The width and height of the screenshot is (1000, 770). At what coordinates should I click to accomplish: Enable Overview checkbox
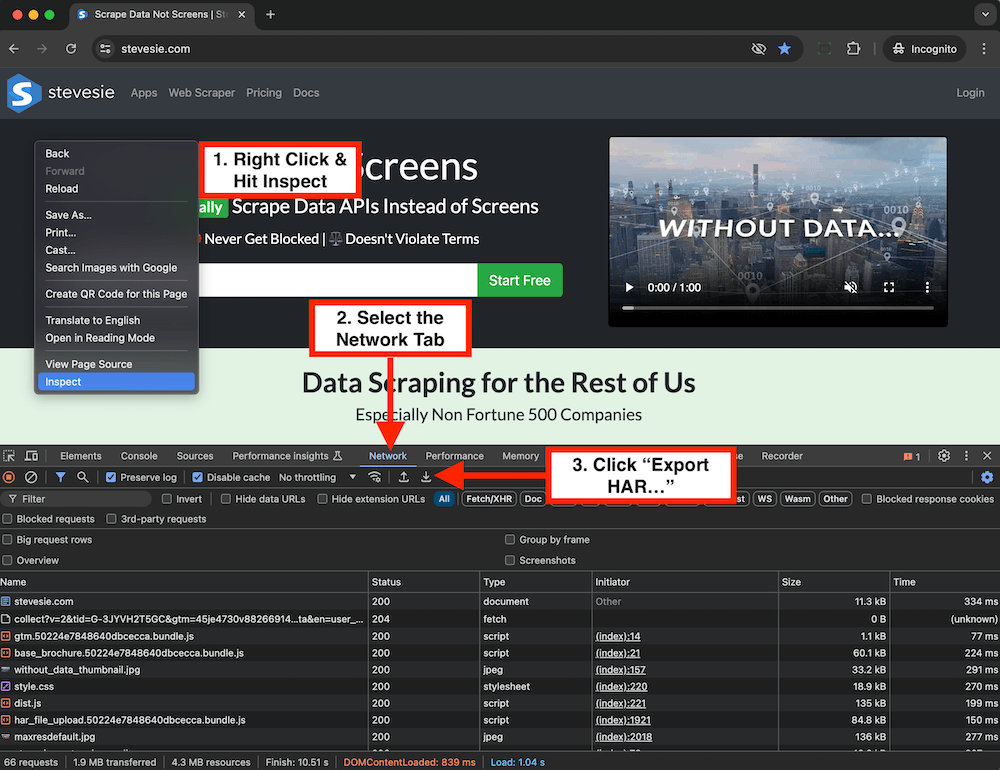click(x=8, y=560)
